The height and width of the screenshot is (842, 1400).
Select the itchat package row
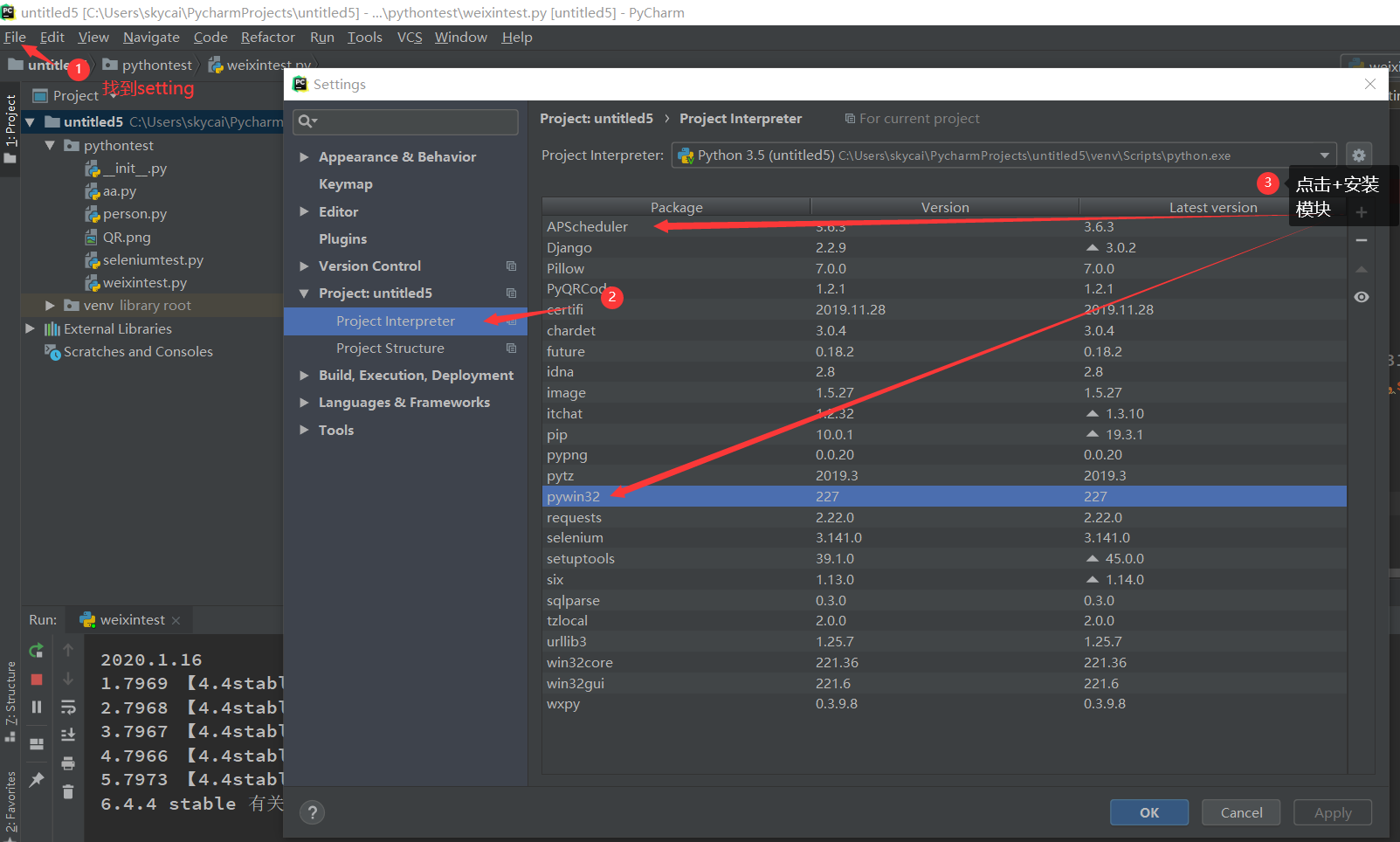(944, 414)
